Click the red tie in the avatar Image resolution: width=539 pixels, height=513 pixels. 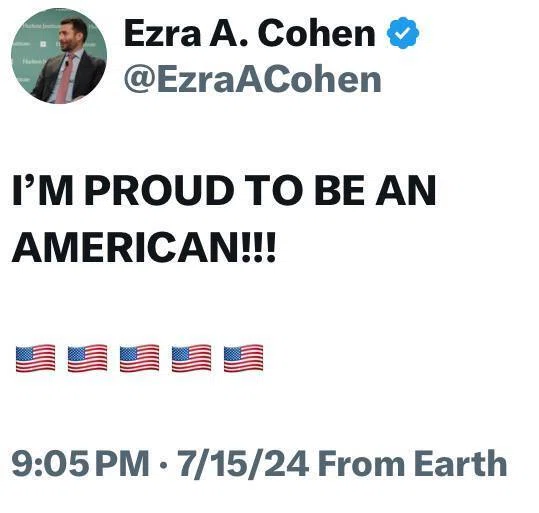tap(64, 80)
